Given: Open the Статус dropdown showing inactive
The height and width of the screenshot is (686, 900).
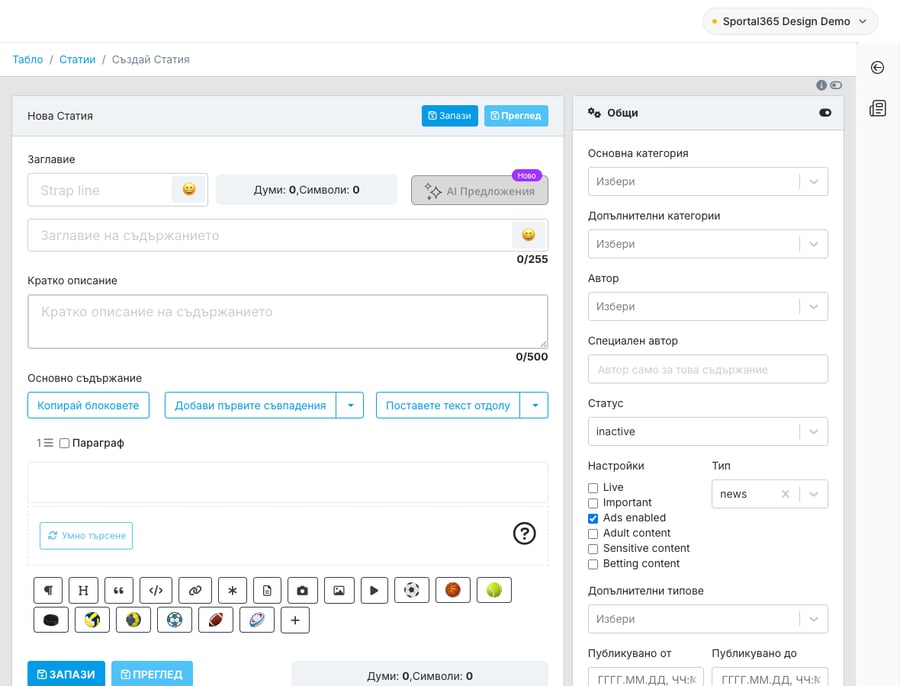Looking at the screenshot, I should tap(708, 431).
